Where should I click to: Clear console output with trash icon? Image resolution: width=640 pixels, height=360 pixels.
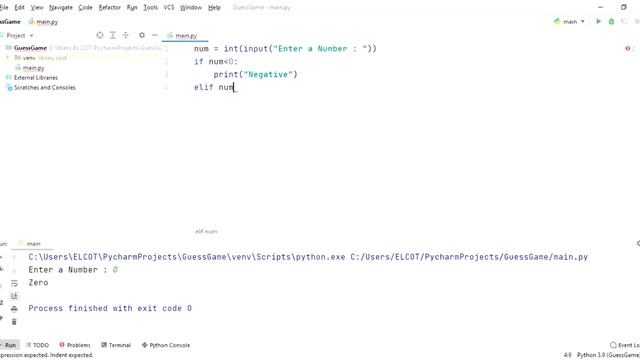[14, 322]
